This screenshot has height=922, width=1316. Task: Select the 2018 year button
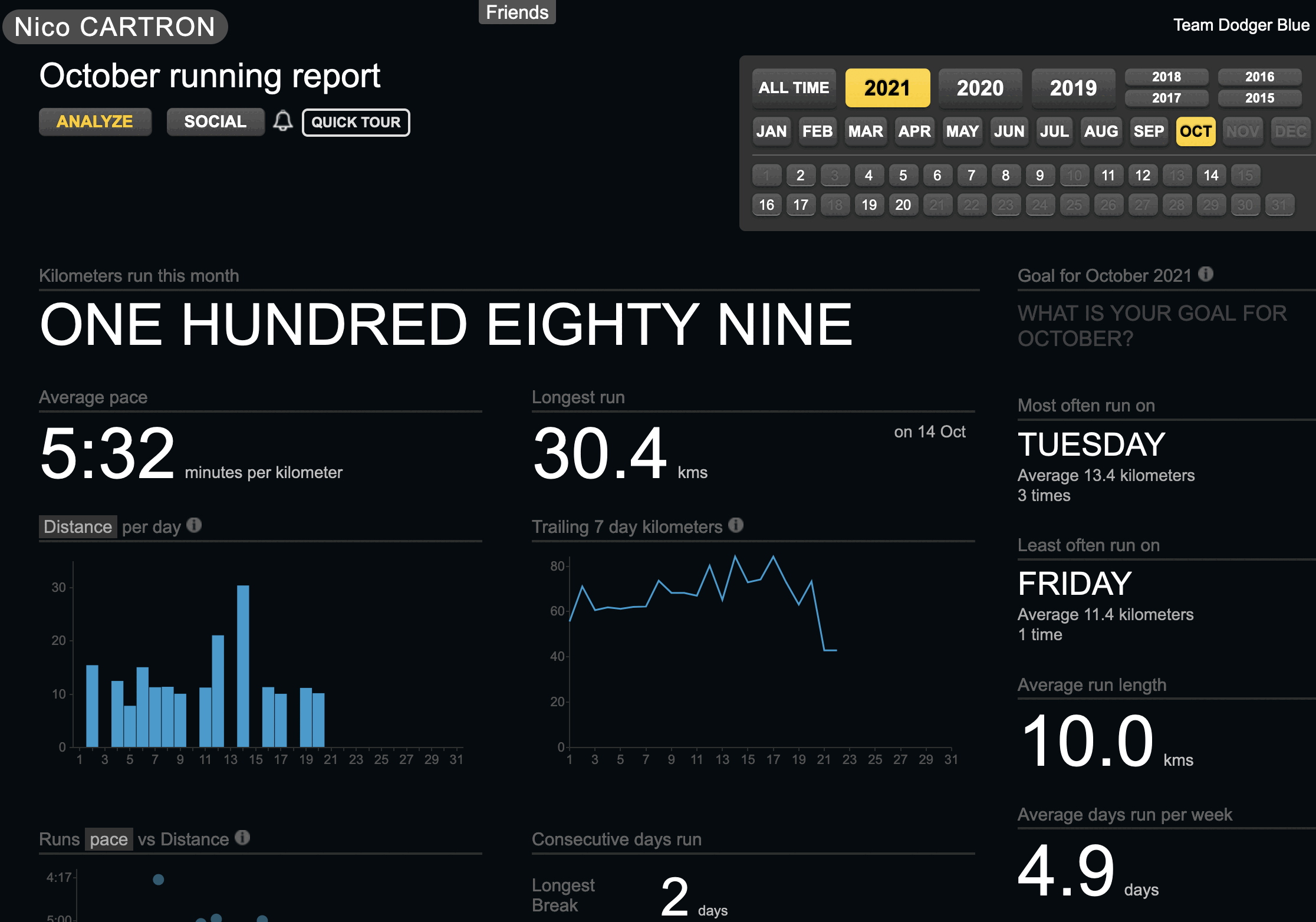tap(1166, 77)
